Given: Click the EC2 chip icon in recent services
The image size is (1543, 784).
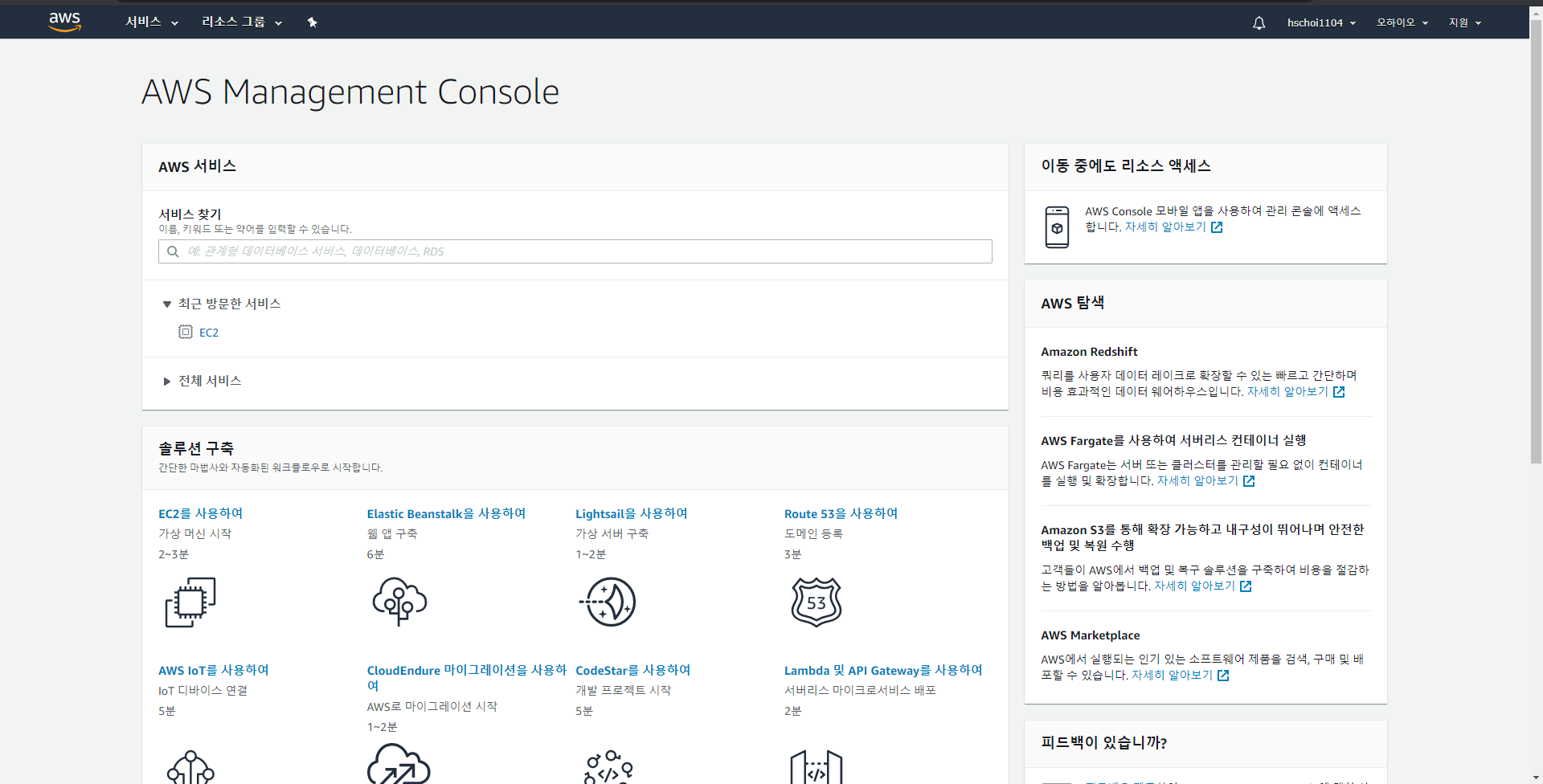Looking at the screenshot, I should pyautogui.click(x=186, y=332).
